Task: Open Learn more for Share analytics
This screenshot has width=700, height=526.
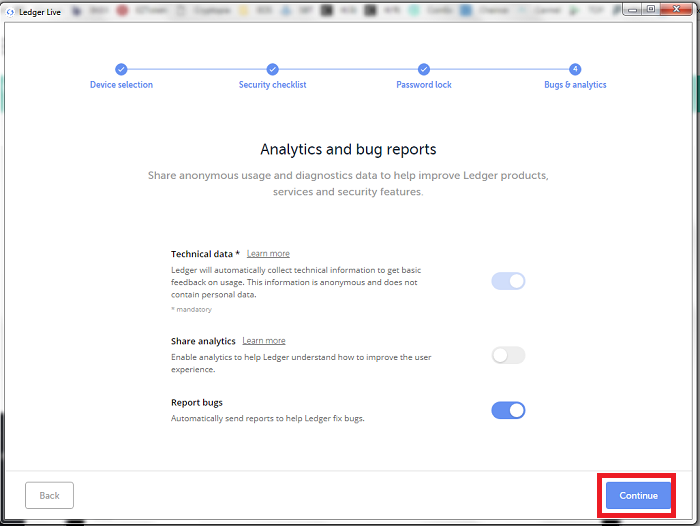Action: 263,341
